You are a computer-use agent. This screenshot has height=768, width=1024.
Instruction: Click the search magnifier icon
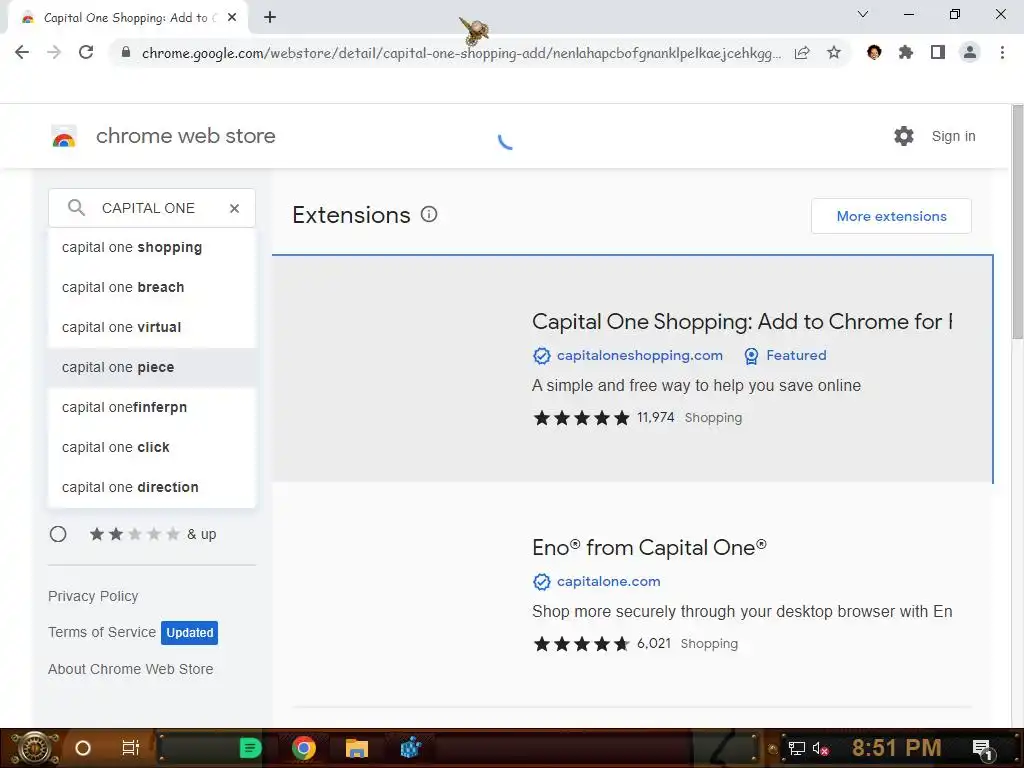tap(76, 208)
